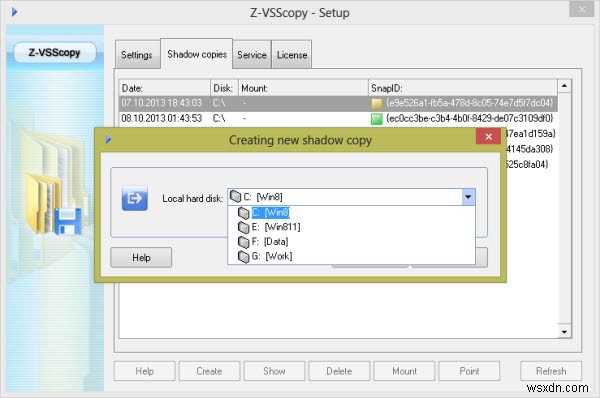Image resolution: width=600 pixels, height=398 pixels.
Task: Click the Point button
Action: coord(469,371)
